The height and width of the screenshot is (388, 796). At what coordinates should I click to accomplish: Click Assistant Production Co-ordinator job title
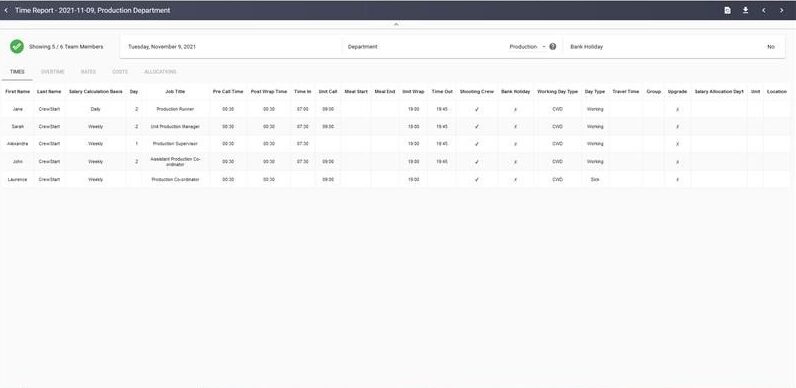pos(175,161)
